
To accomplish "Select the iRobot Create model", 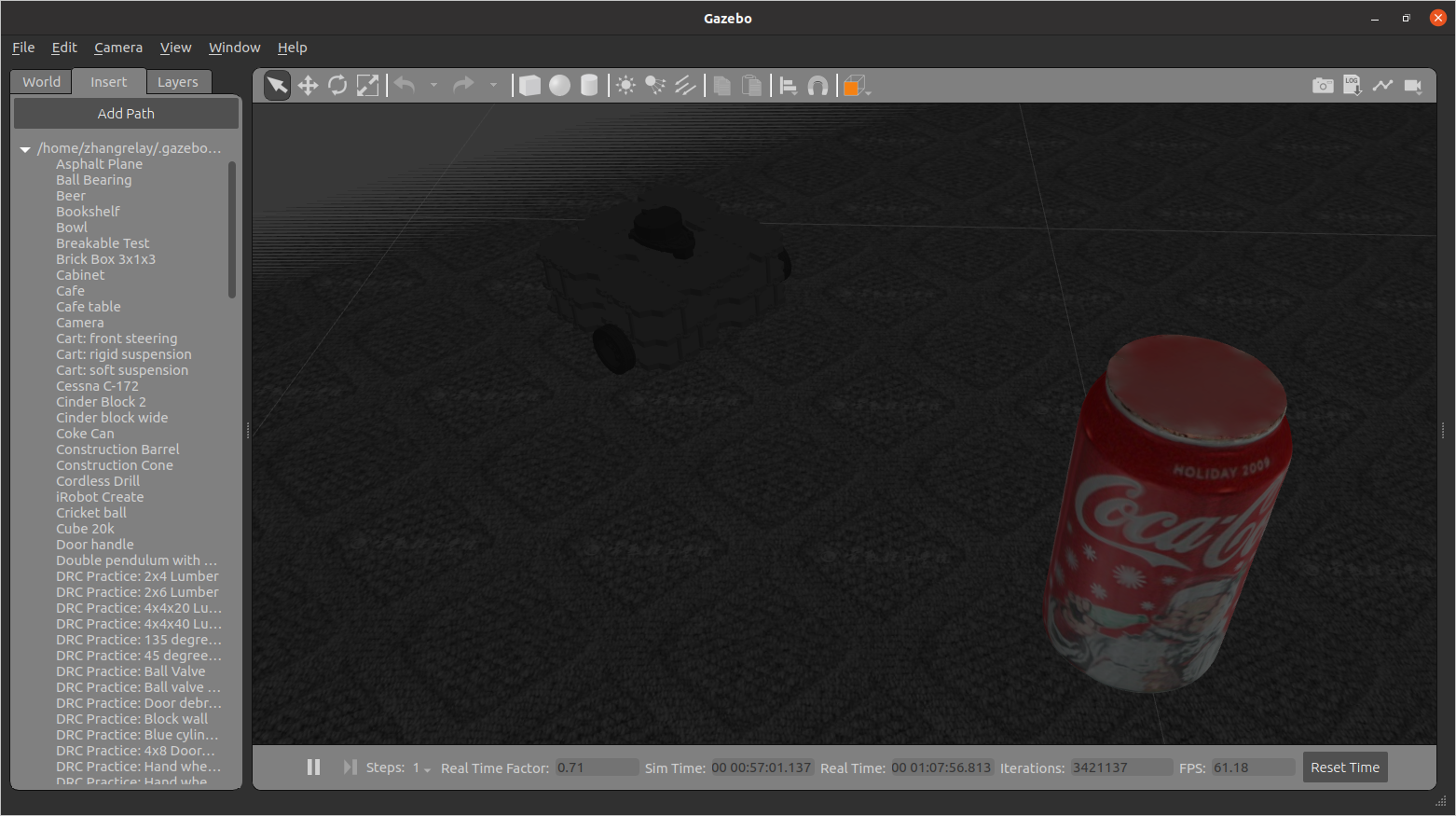I will [x=100, y=497].
